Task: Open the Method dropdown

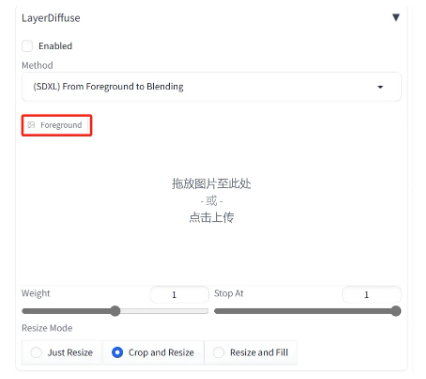Action: pos(211,87)
